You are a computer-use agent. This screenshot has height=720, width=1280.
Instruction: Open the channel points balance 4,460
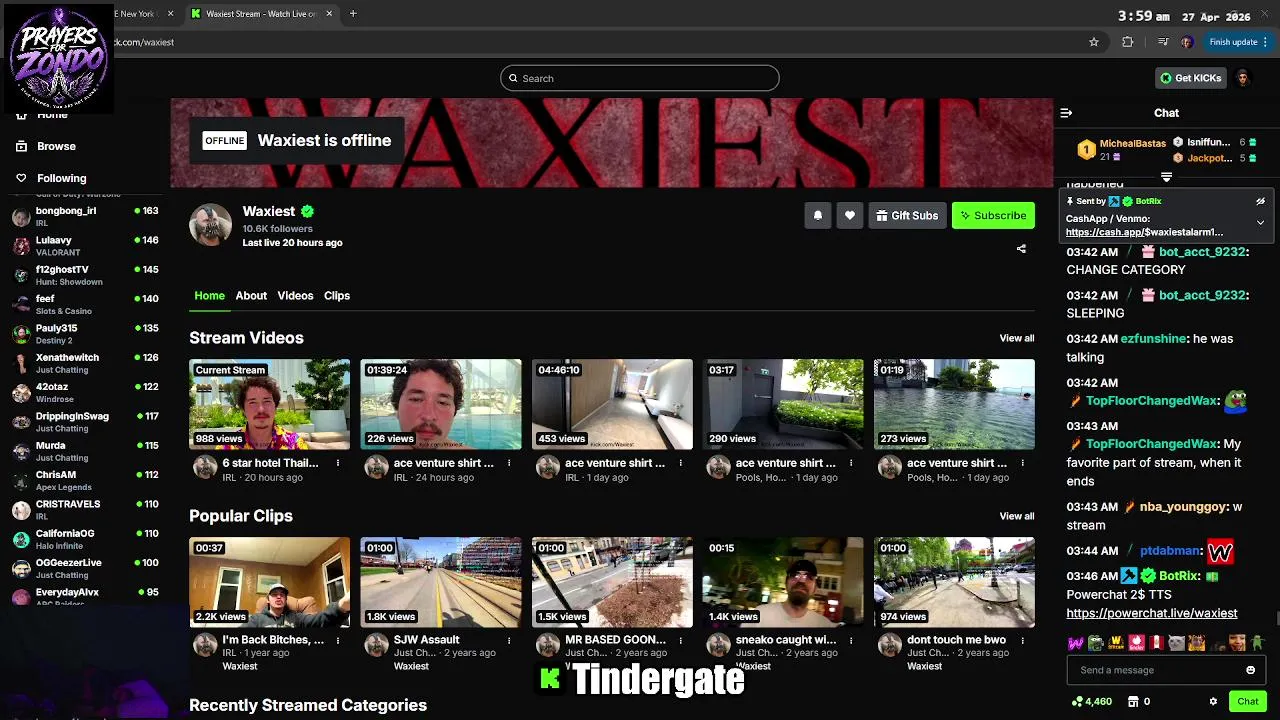[x=1092, y=702]
